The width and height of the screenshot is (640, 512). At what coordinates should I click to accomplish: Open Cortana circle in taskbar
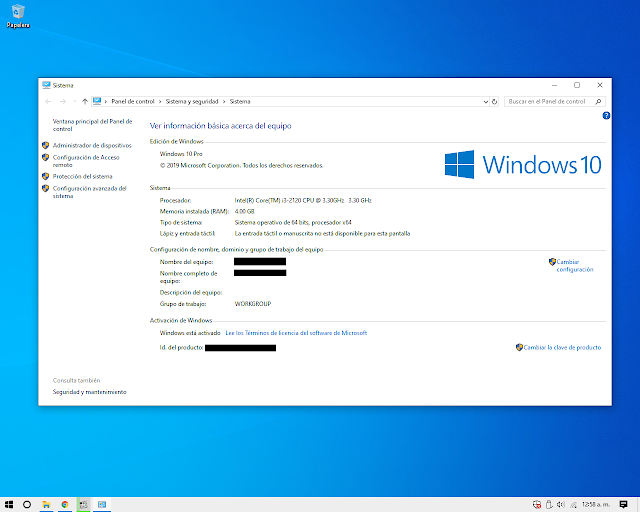coord(27,505)
